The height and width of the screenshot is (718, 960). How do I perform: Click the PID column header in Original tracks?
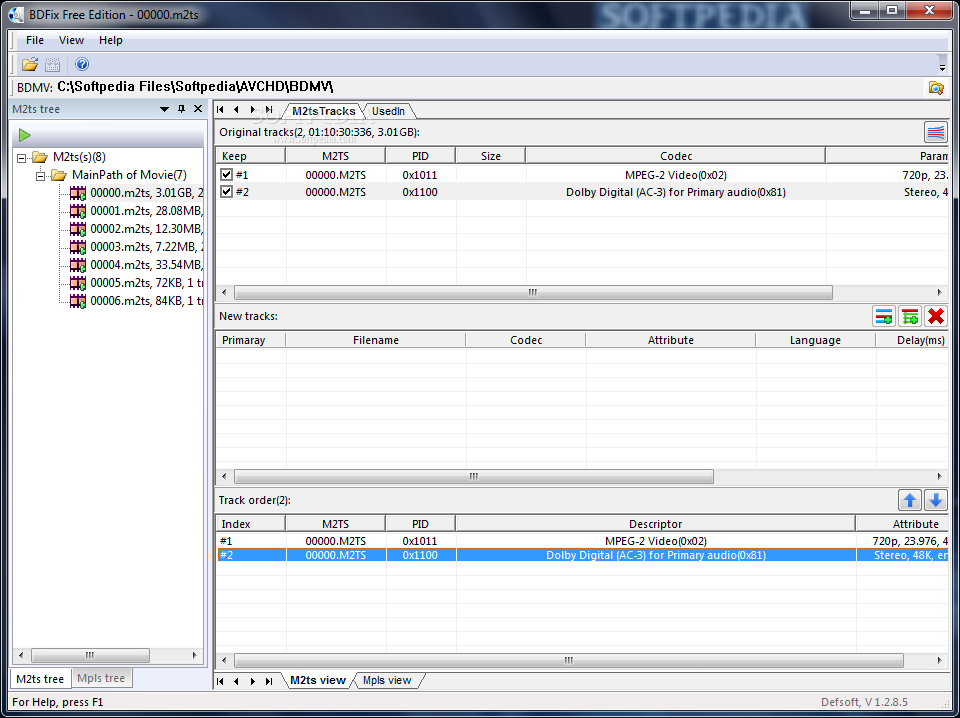pos(420,156)
